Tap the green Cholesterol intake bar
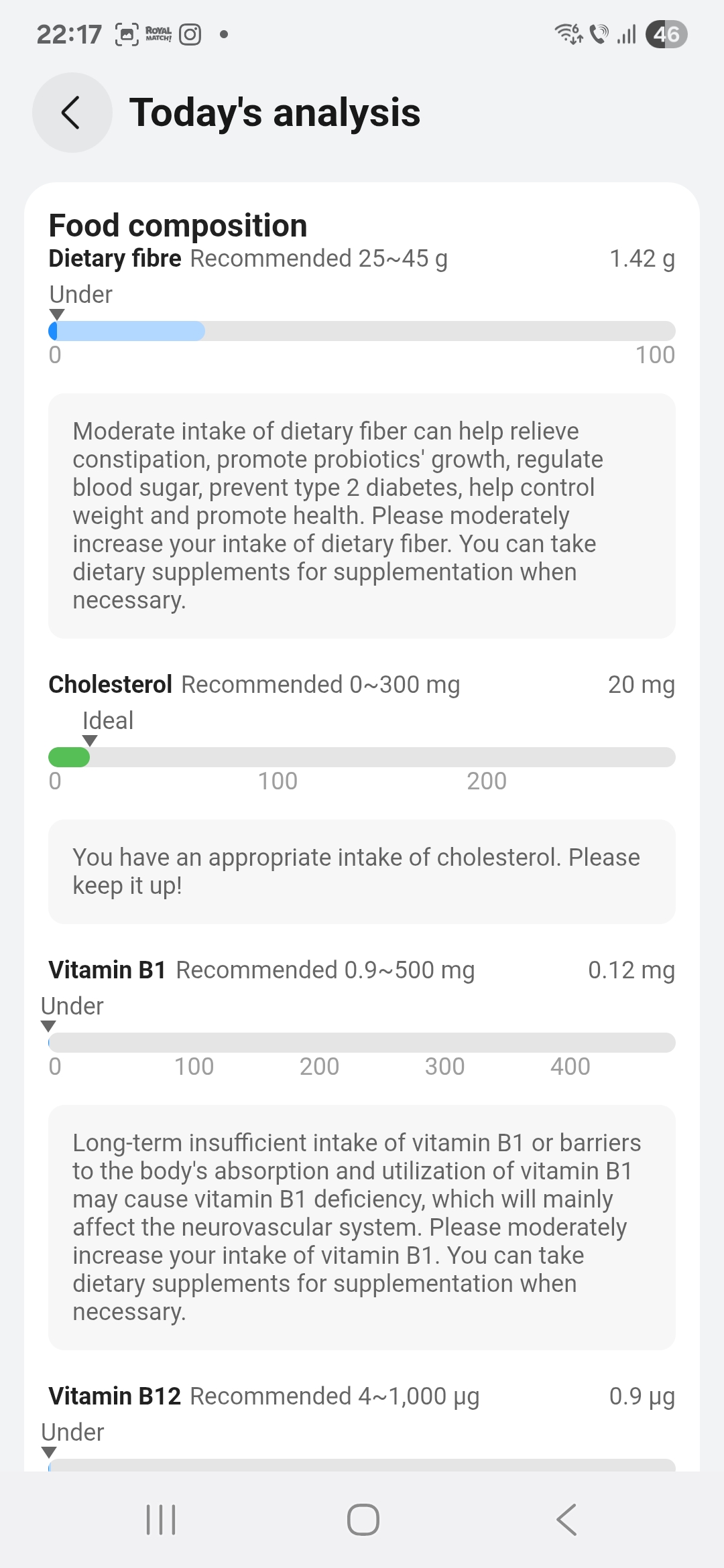This screenshot has width=724, height=1568. [69, 757]
